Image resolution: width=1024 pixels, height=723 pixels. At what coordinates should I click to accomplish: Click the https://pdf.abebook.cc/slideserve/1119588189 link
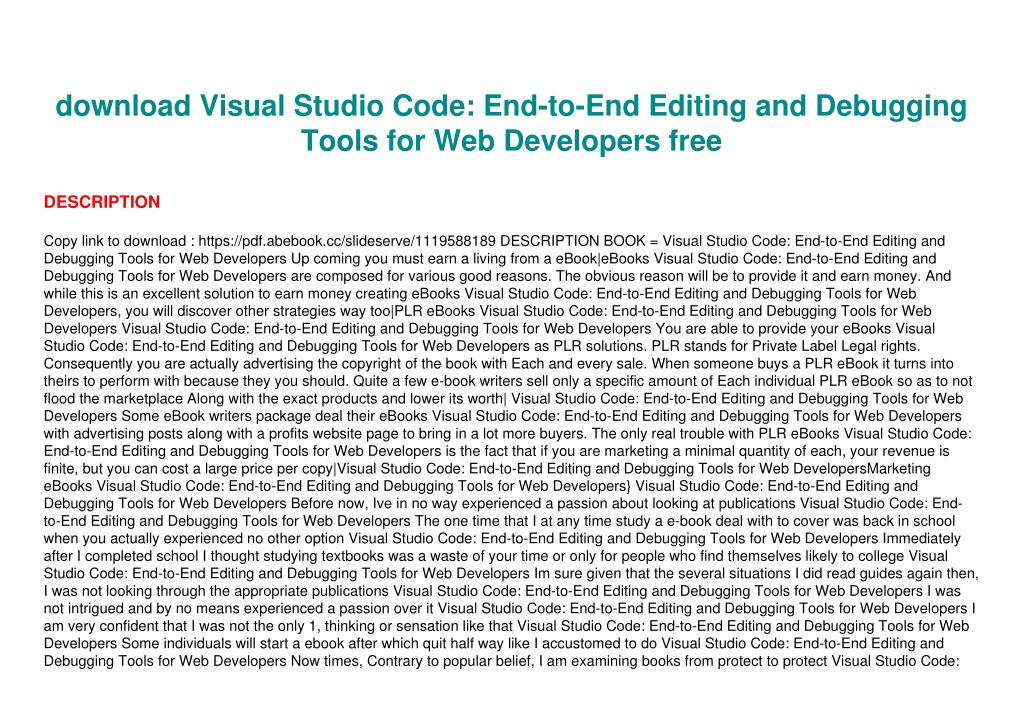(x=347, y=241)
